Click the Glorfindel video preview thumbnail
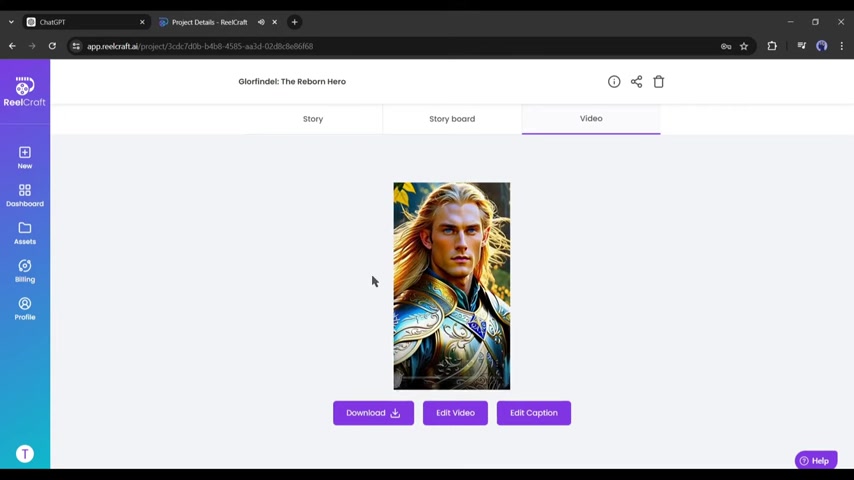The width and height of the screenshot is (854, 480). pos(452,286)
